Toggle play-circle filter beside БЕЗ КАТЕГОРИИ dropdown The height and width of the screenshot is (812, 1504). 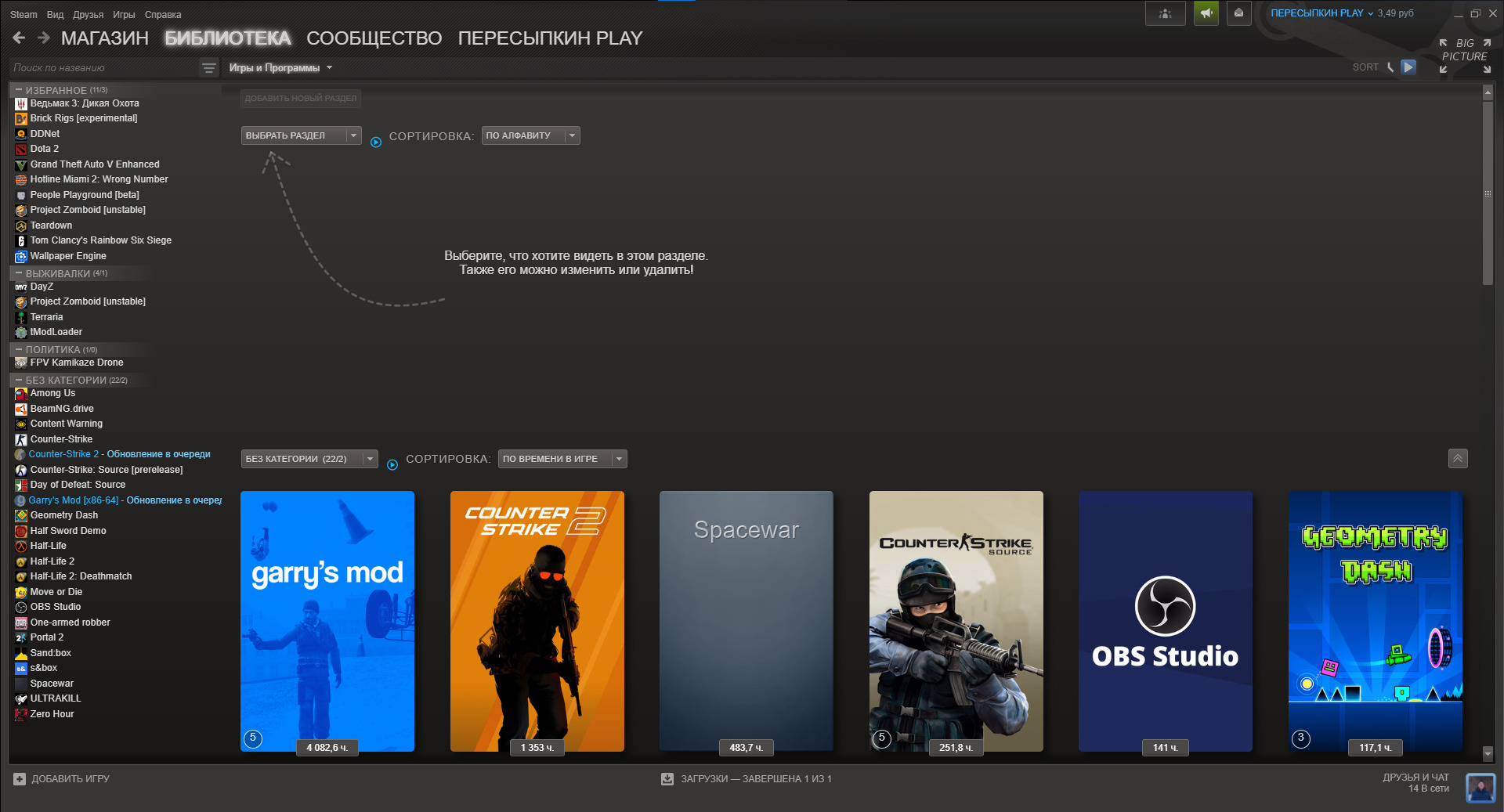click(x=392, y=464)
